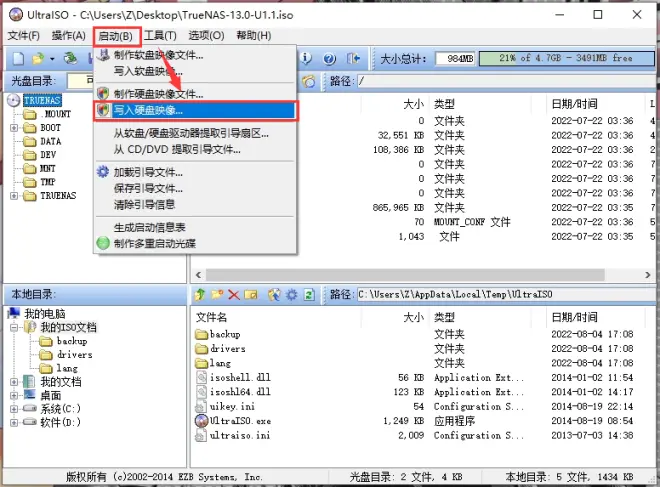
Task: Click the green Refresh icon in local toolbar
Action: tap(309, 295)
